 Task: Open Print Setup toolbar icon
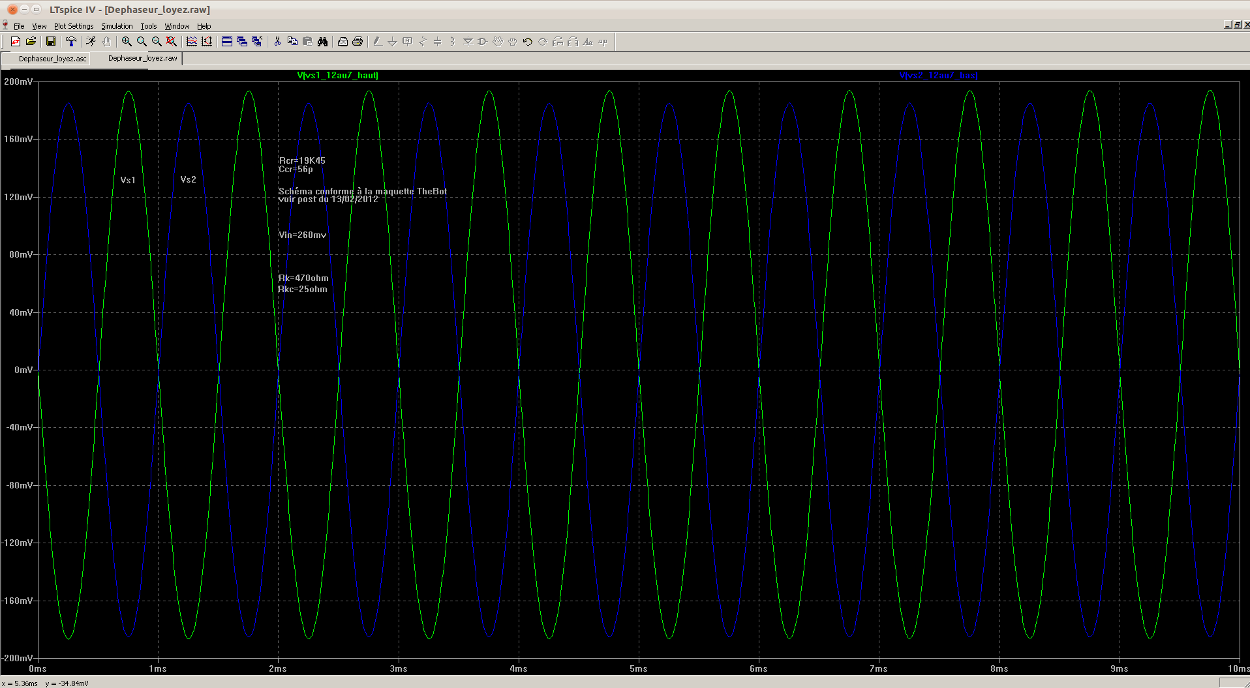pyautogui.click(x=343, y=41)
